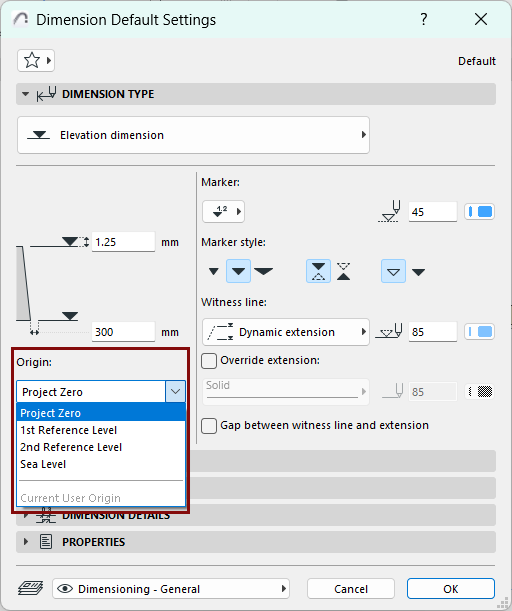The width and height of the screenshot is (512, 611).
Task: Close the Dimension Default Settings dialog
Action: coord(481,19)
